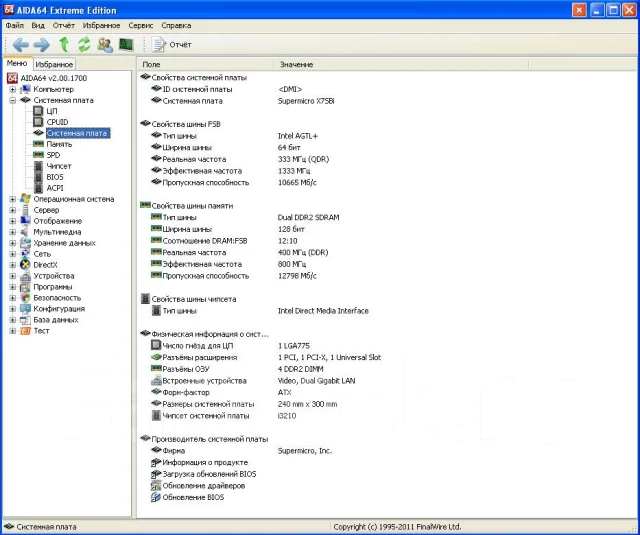Switch to the Избранное tab
The image size is (640, 535).
coord(54,64)
